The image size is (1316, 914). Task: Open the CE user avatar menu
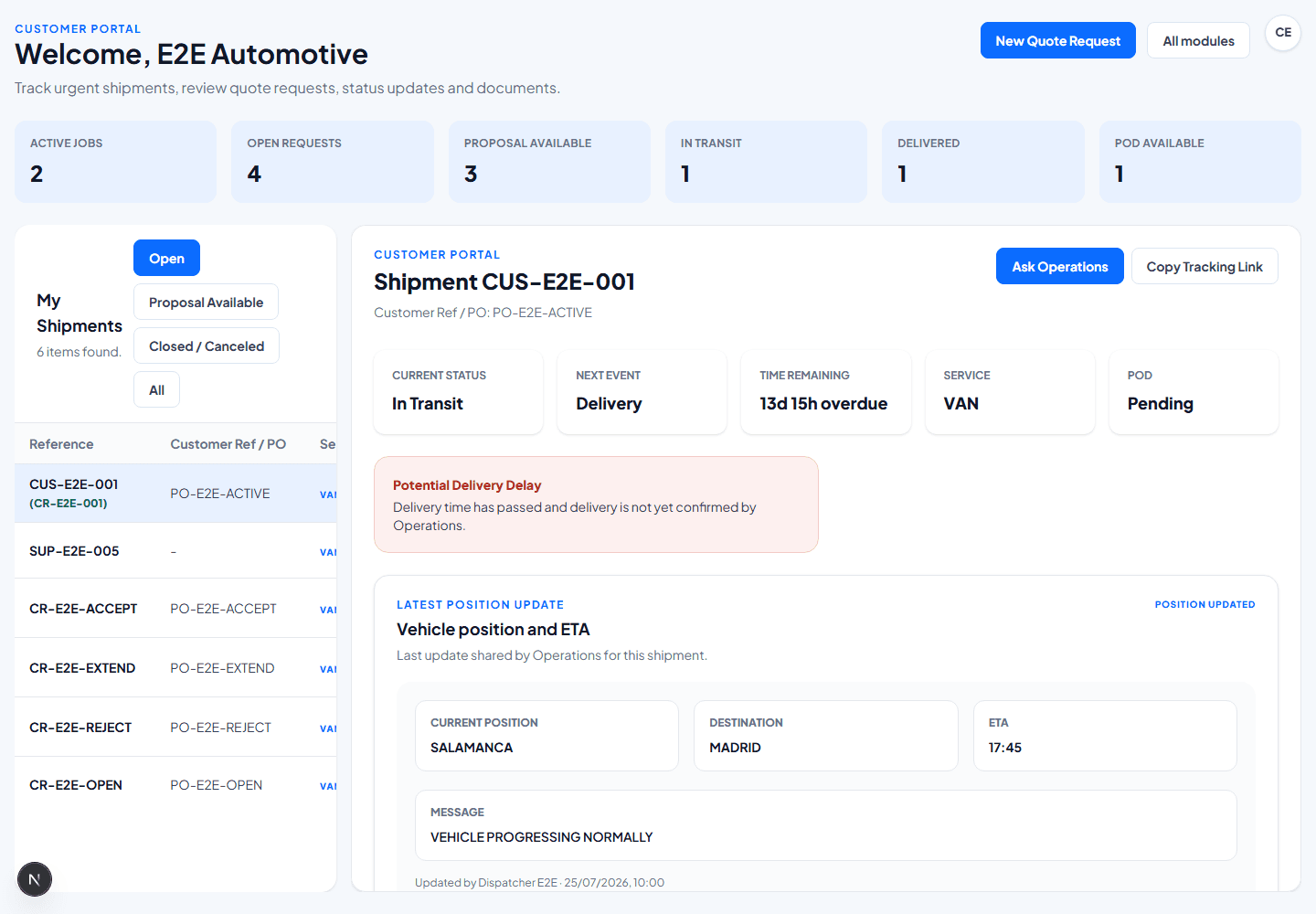pyautogui.click(x=1283, y=33)
